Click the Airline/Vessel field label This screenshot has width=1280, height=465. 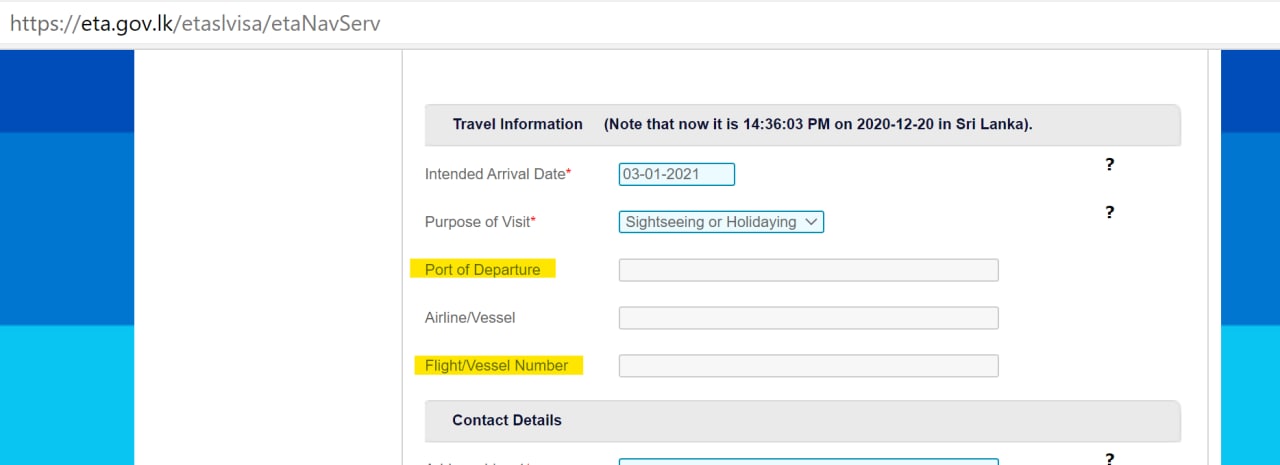pos(470,318)
